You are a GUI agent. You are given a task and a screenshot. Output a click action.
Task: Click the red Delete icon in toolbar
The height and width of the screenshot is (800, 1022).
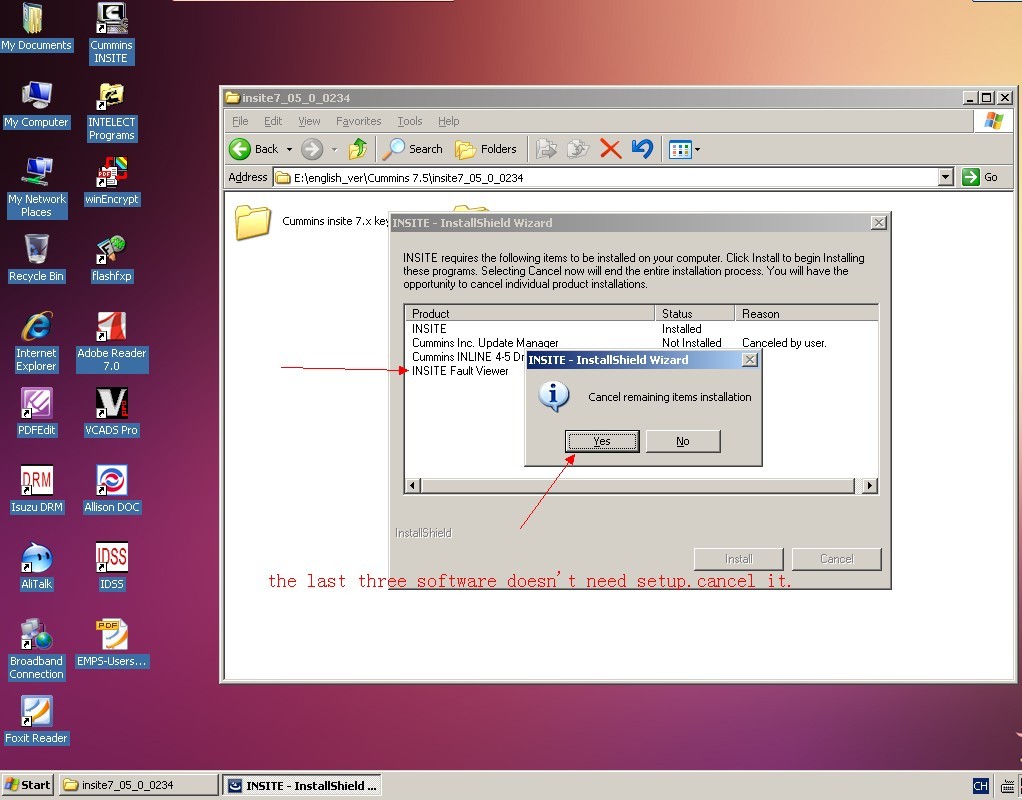610,149
